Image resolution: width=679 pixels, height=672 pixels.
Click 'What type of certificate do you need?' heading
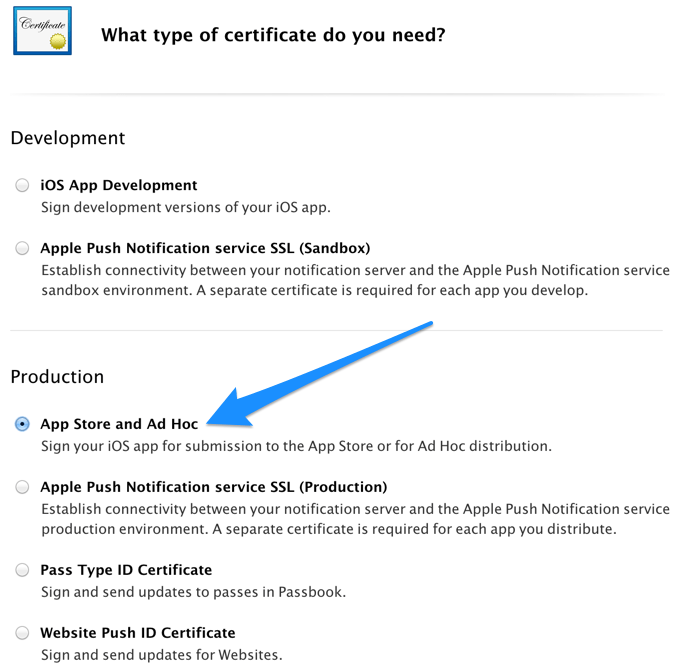273,35
